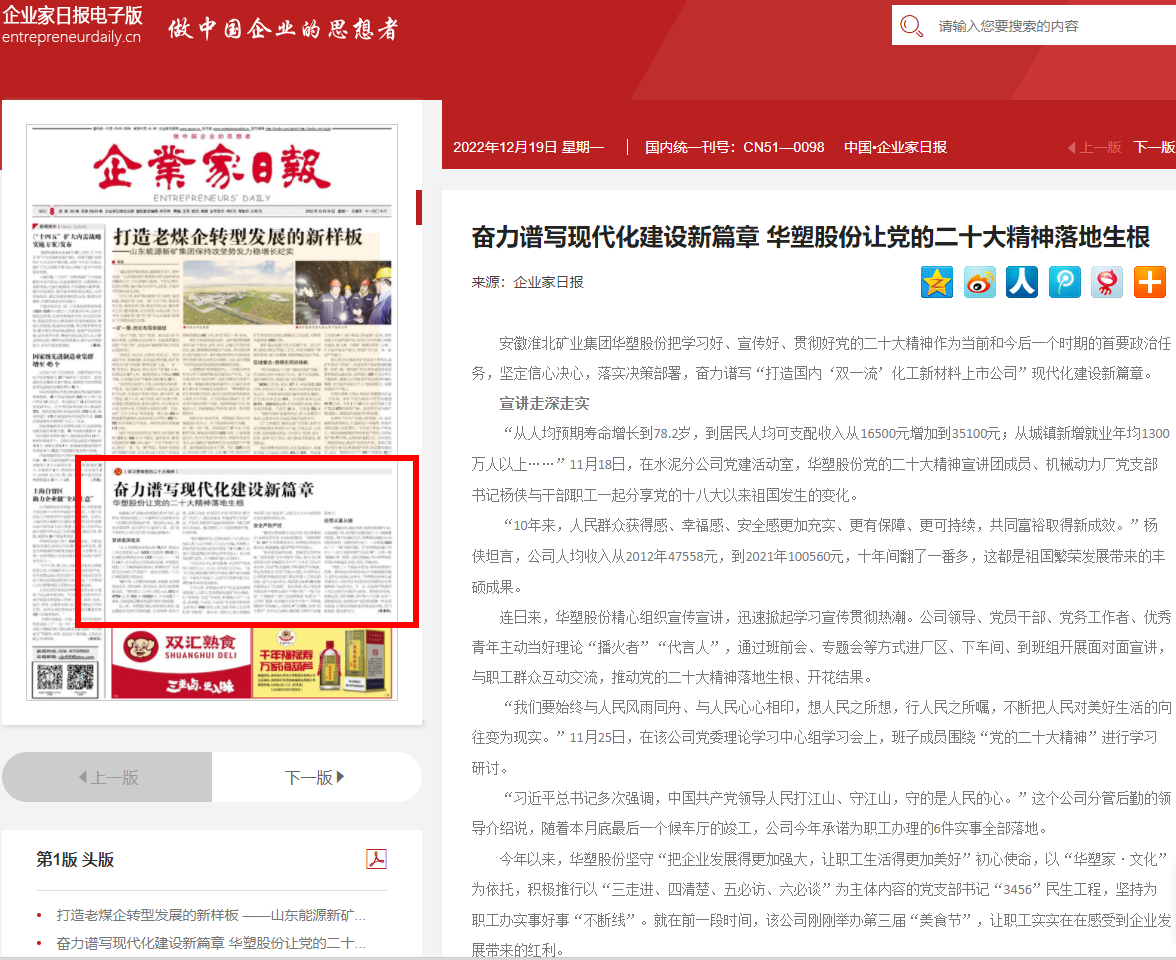Click 下一版 button below newspaper preview
The height and width of the screenshot is (960, 1176).
tap(315, 777)
